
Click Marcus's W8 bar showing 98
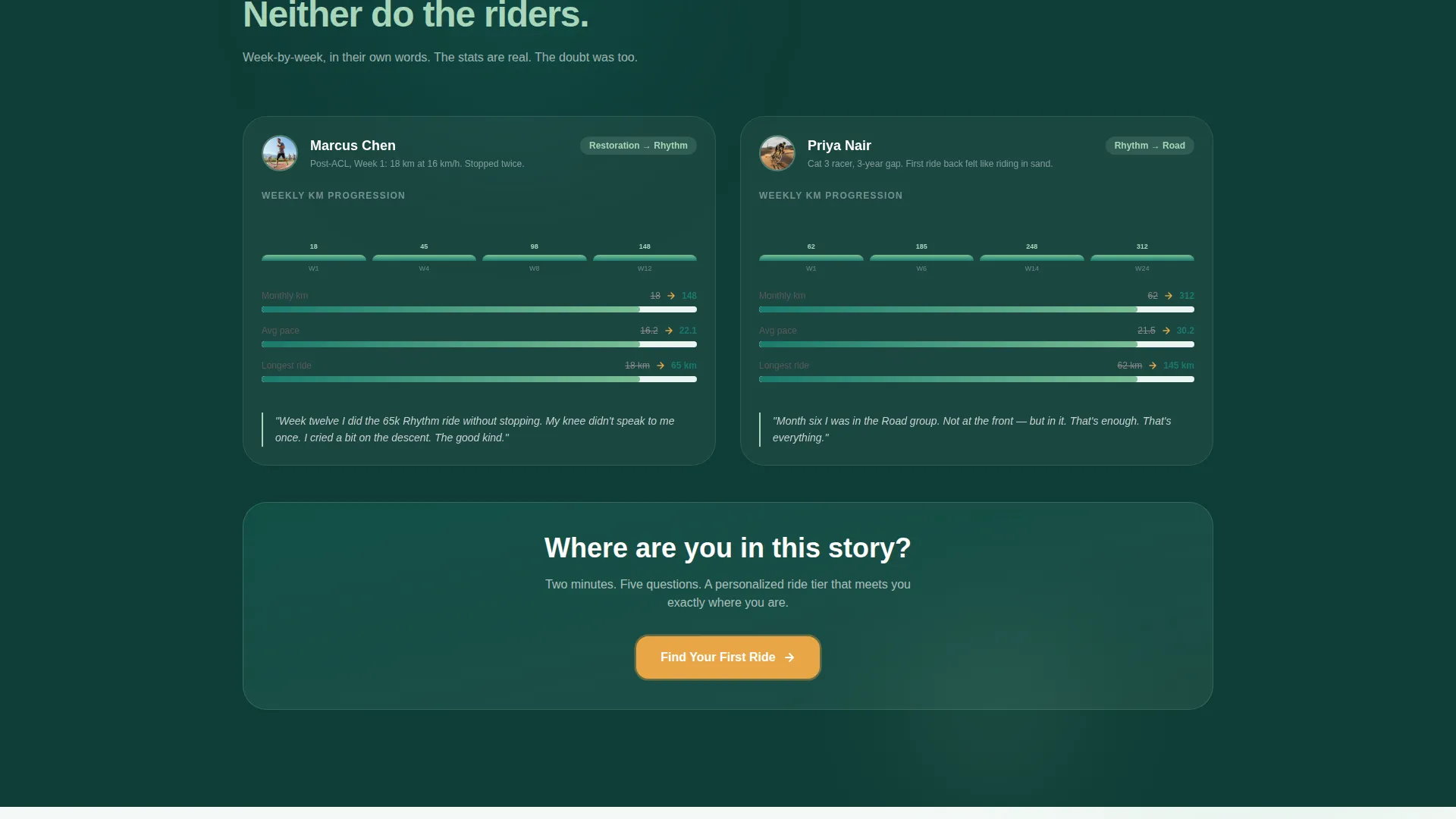pyautogui.click(x=535, y=258)
